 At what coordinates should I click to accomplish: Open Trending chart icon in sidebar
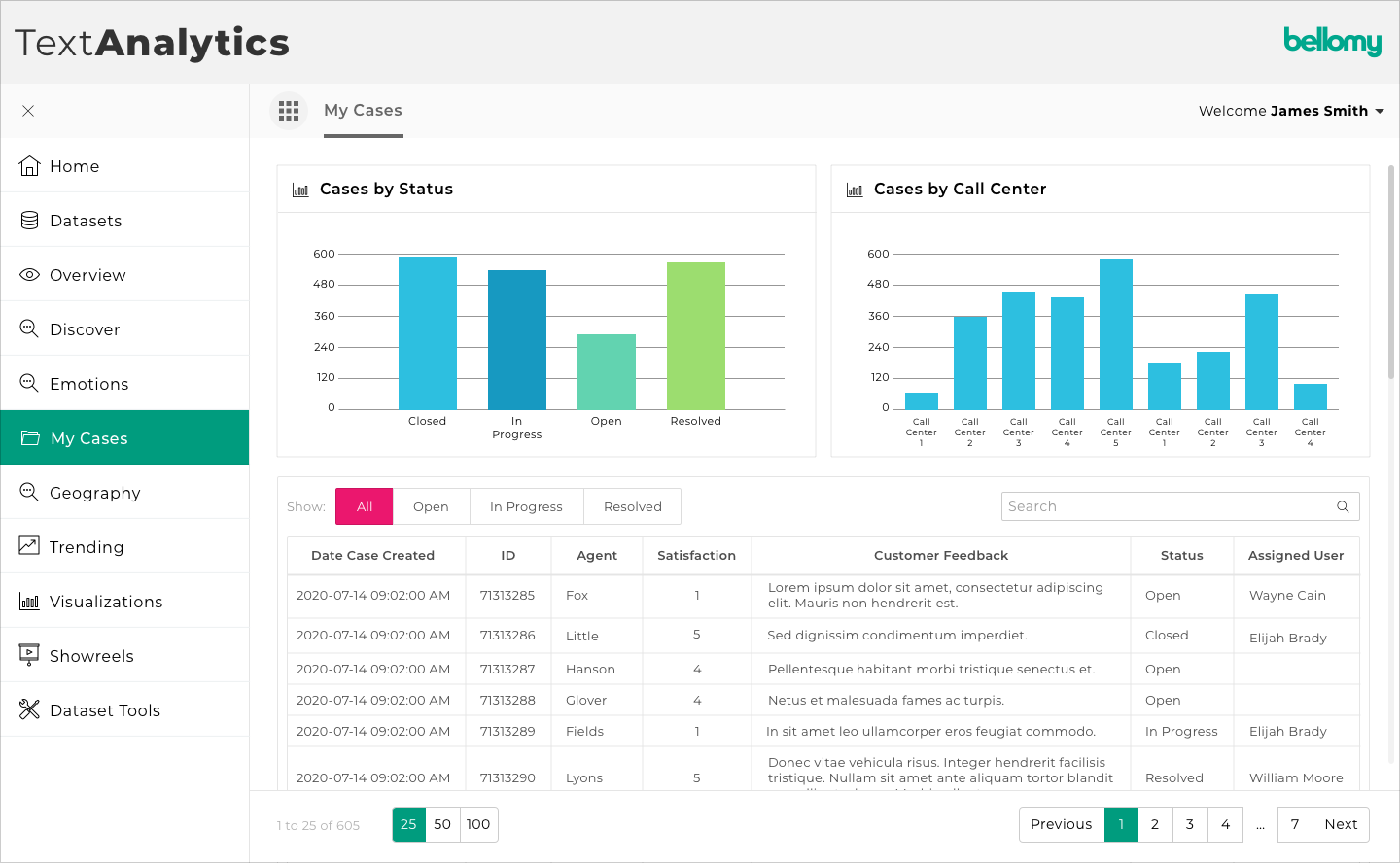coord(29,546)
